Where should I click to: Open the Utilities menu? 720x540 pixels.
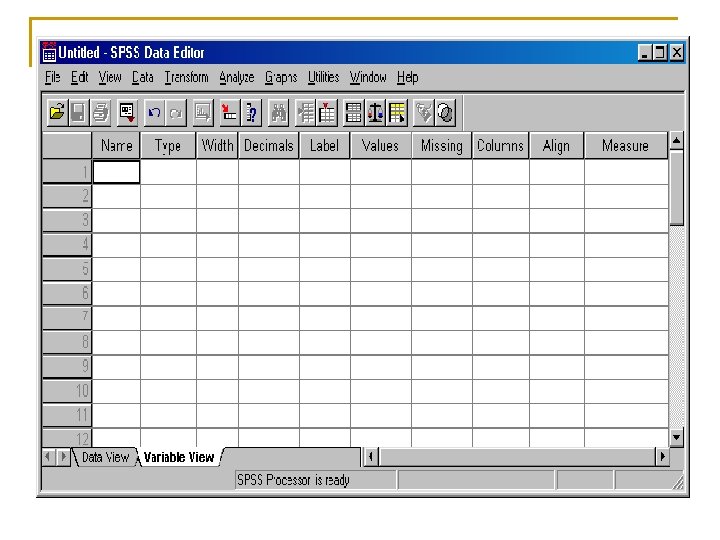(x=324, y=78)
